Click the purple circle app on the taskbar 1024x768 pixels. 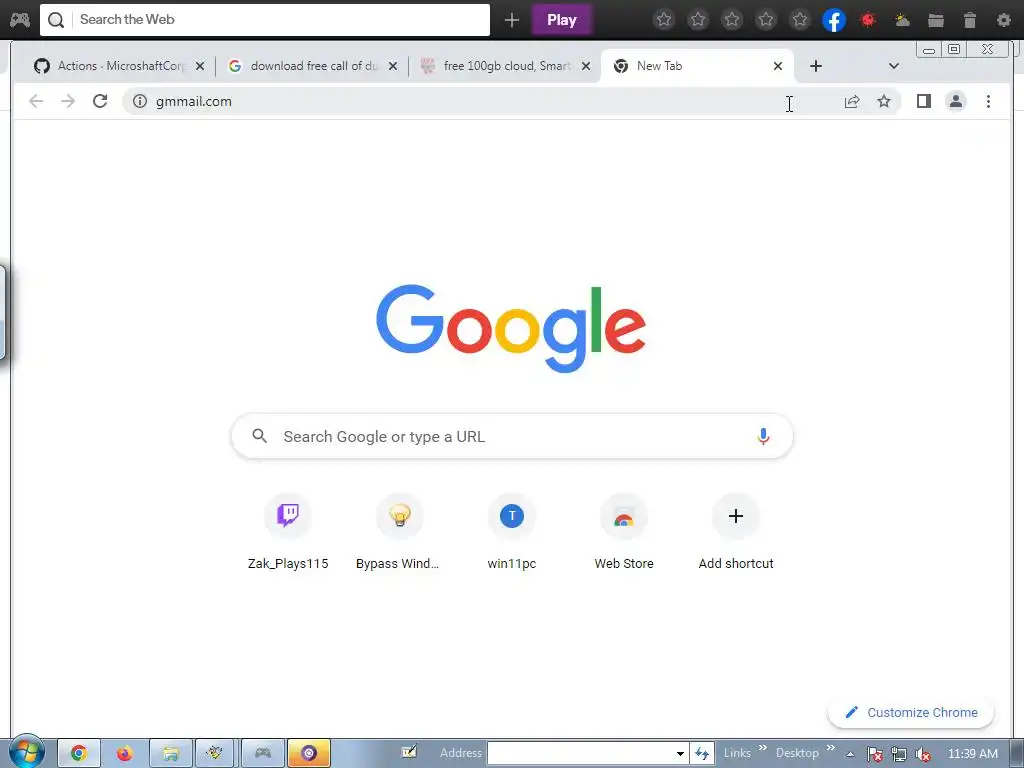point(309,754)
